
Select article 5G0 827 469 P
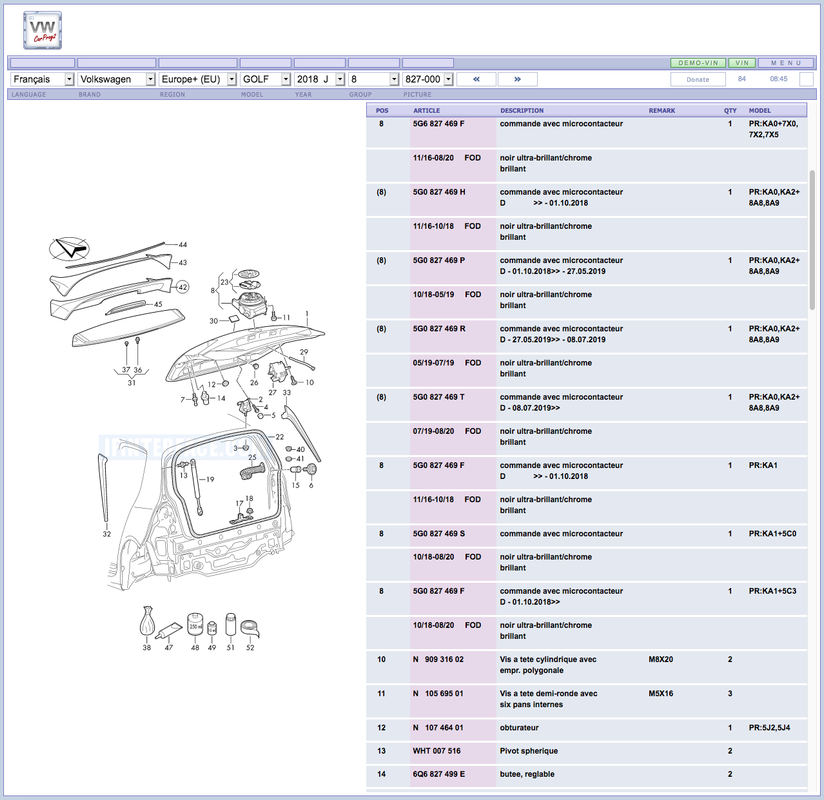[x=439, y=260]
